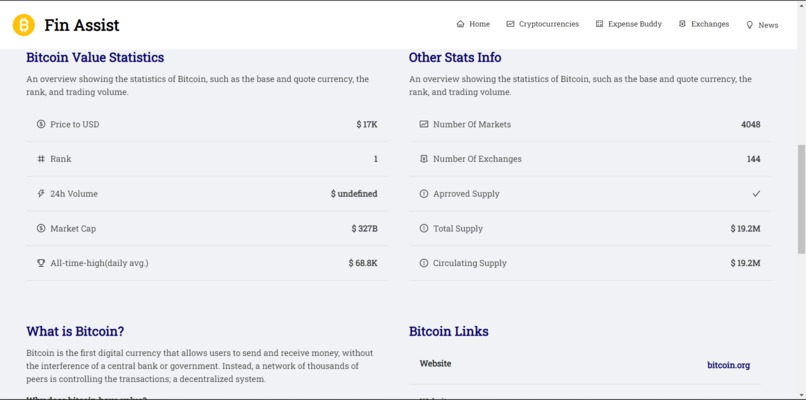Click the page vertical scrollbar
Image resolution: width=806 pixels, height=400 pixels.
[x=800, y=200]
